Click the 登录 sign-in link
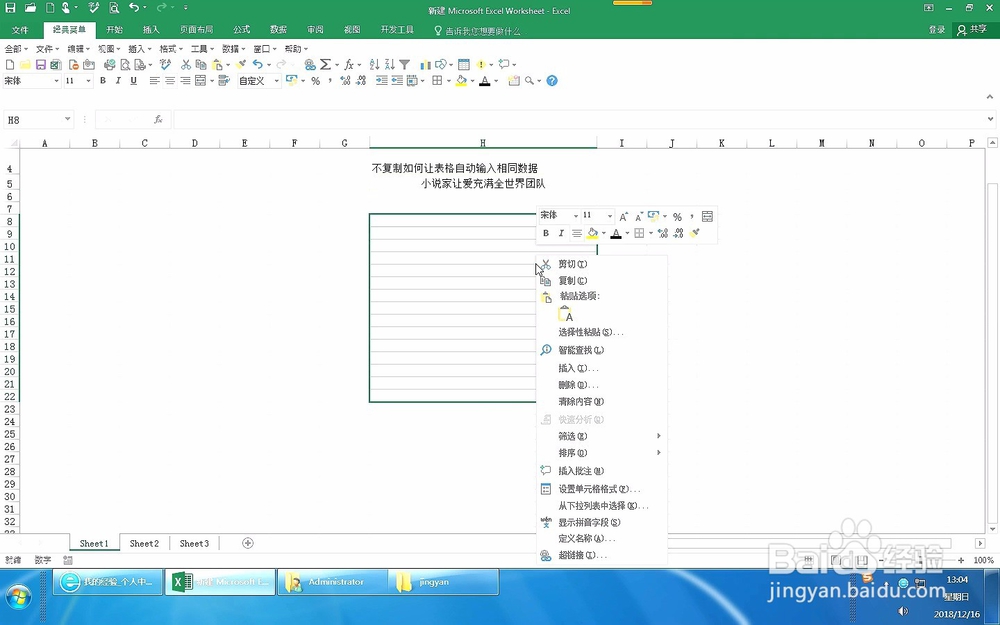The width and height of the screenshot is (1000, 625). click(x=936, y=30)
